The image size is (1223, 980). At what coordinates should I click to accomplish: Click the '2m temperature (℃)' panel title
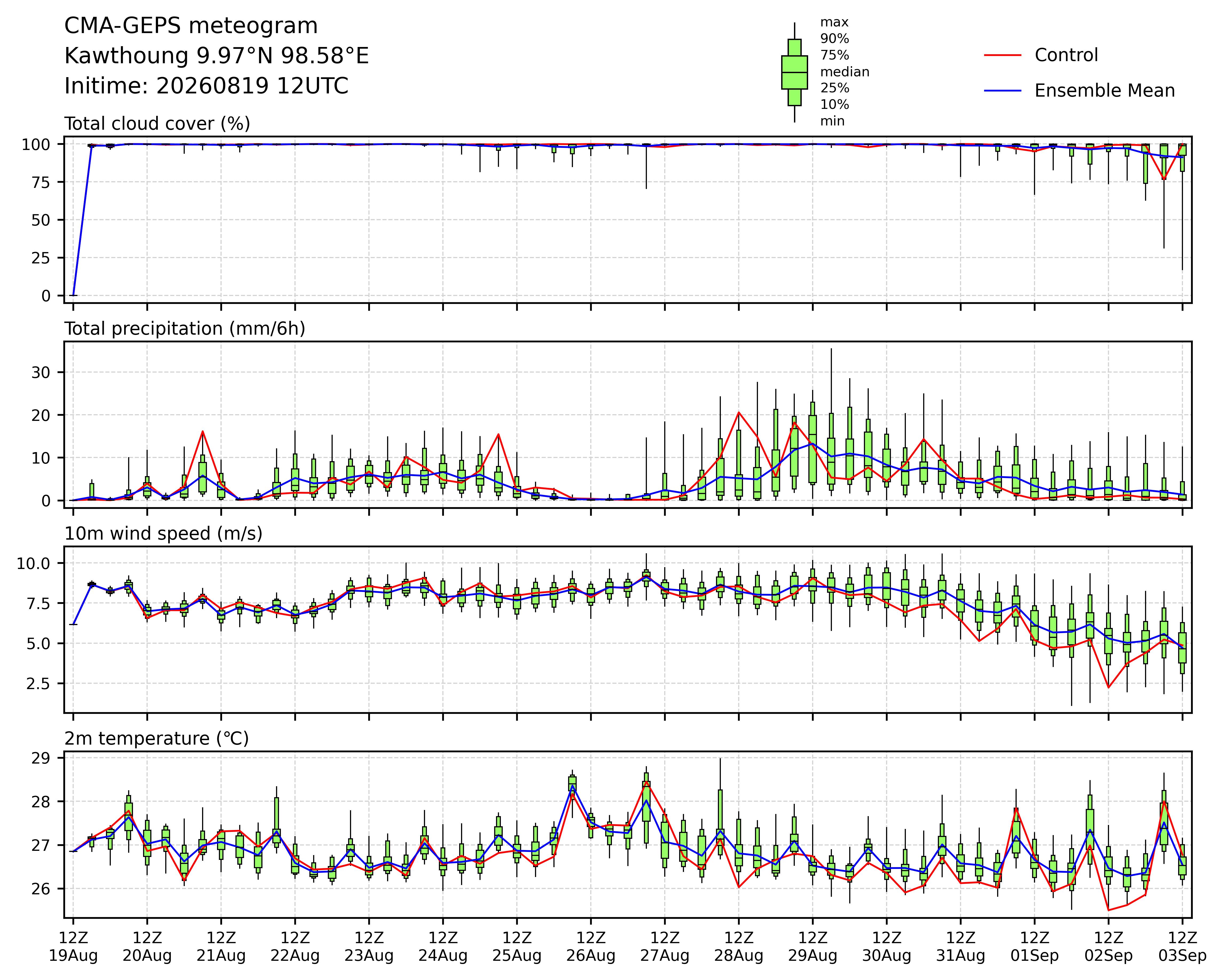156,739
